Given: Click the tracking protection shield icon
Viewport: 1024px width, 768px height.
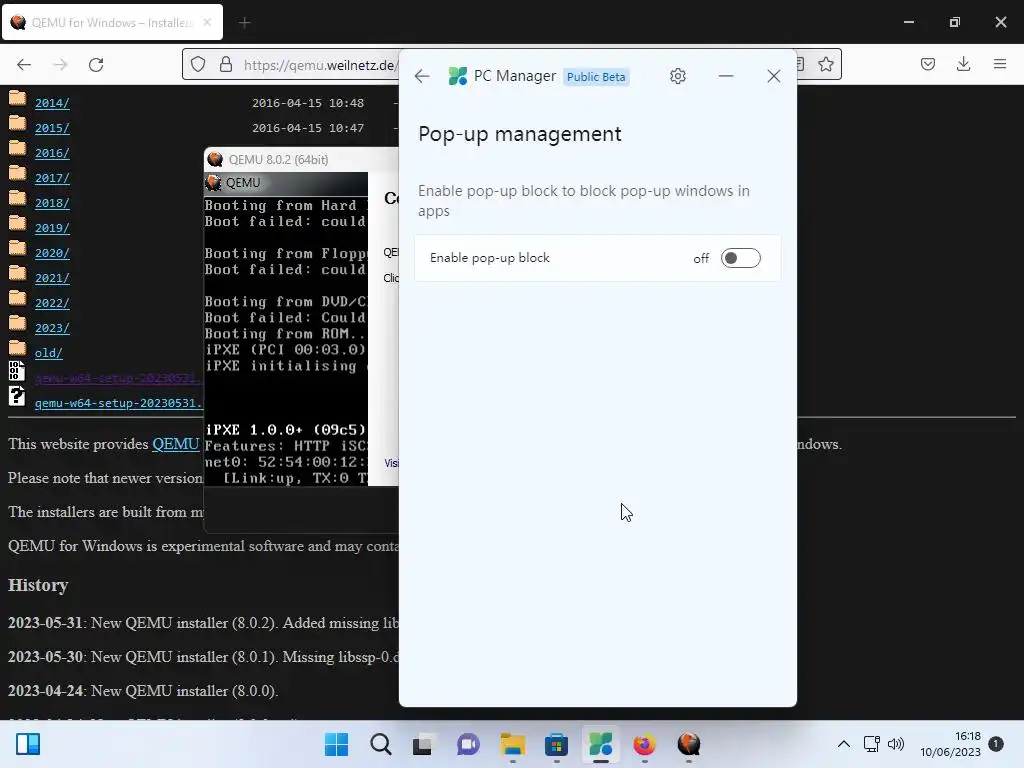Looking at the screenshot, I should coord(198,64).
